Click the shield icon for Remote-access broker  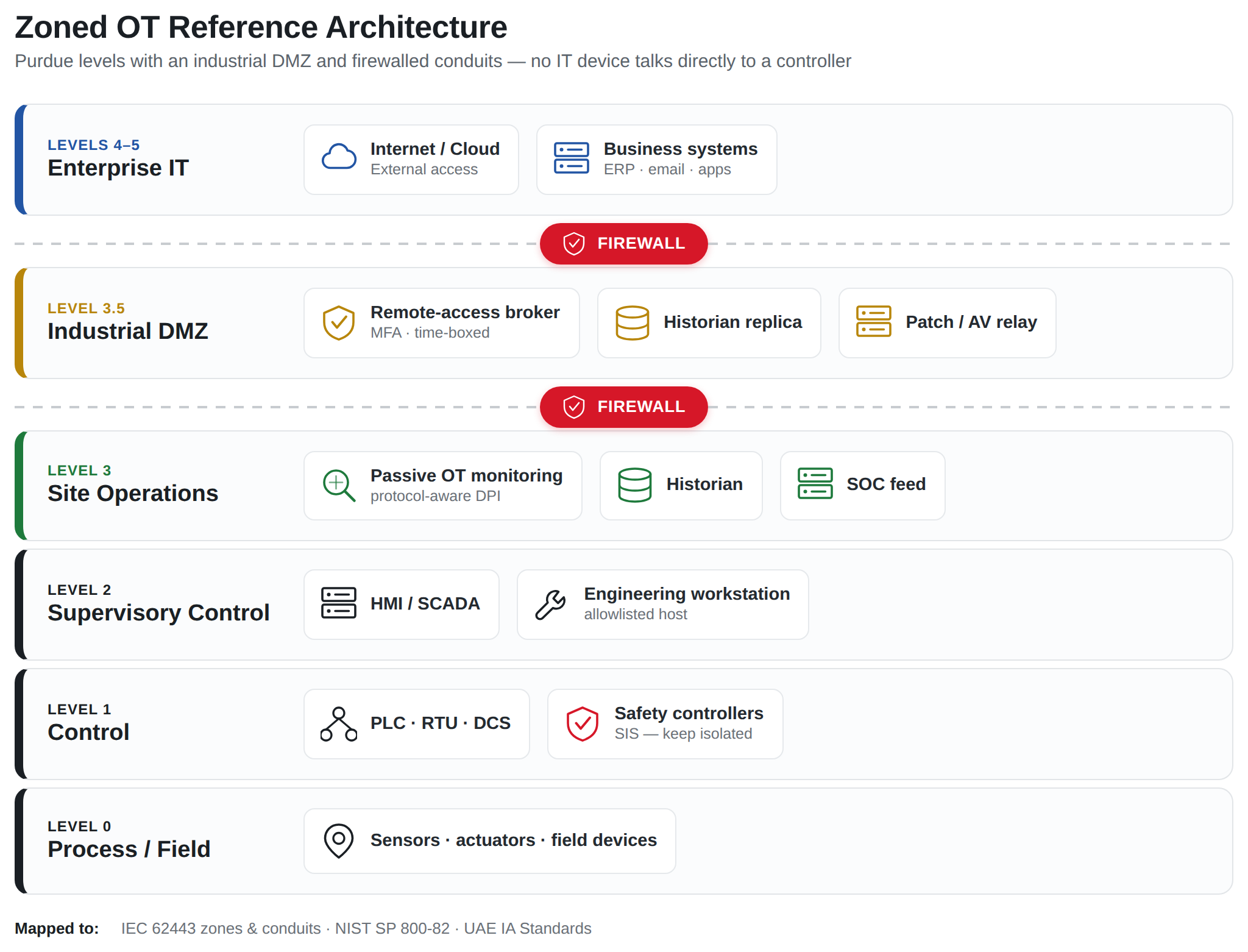click(x=339, y=322)
